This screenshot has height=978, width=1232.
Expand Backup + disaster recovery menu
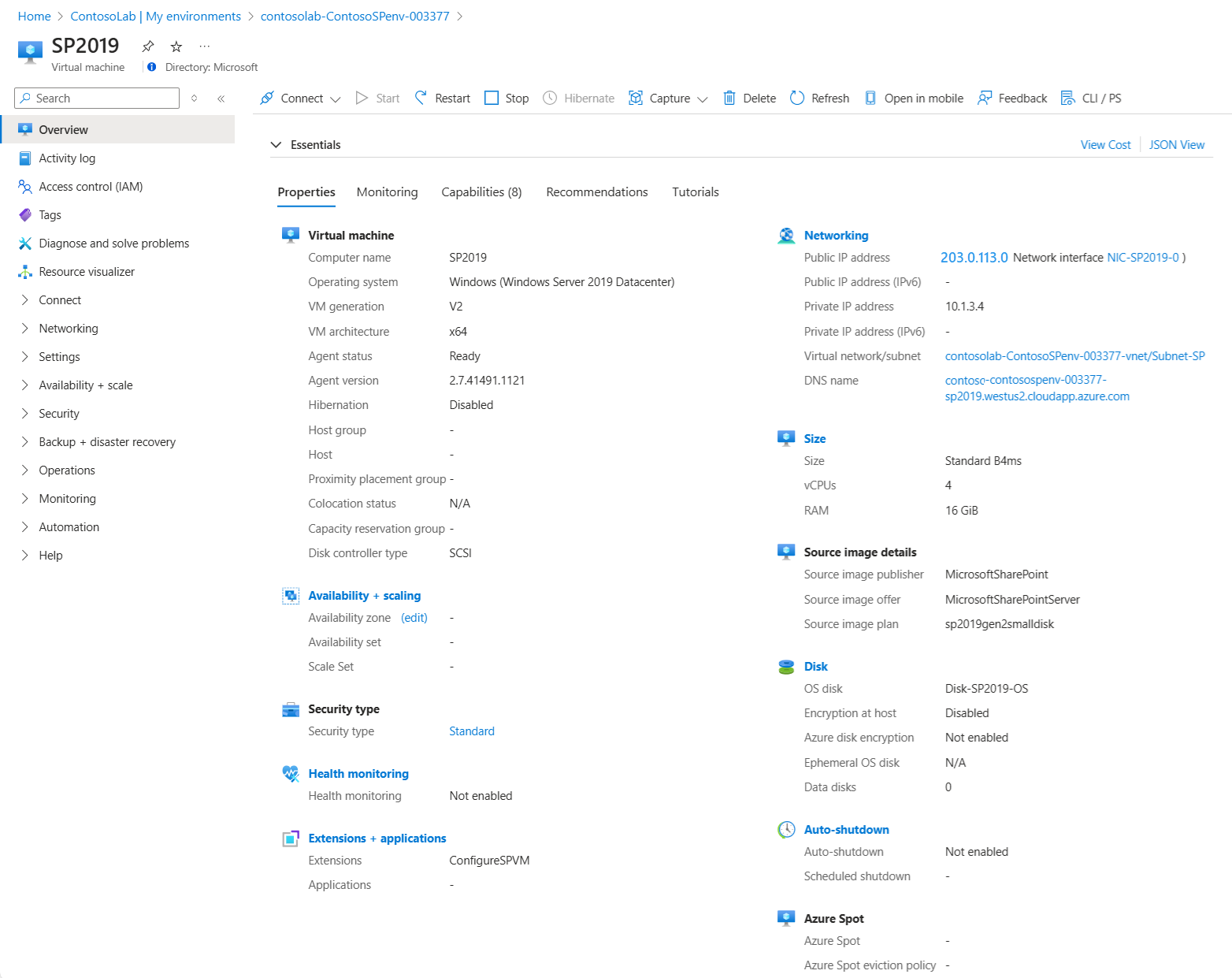coord(25,442)
